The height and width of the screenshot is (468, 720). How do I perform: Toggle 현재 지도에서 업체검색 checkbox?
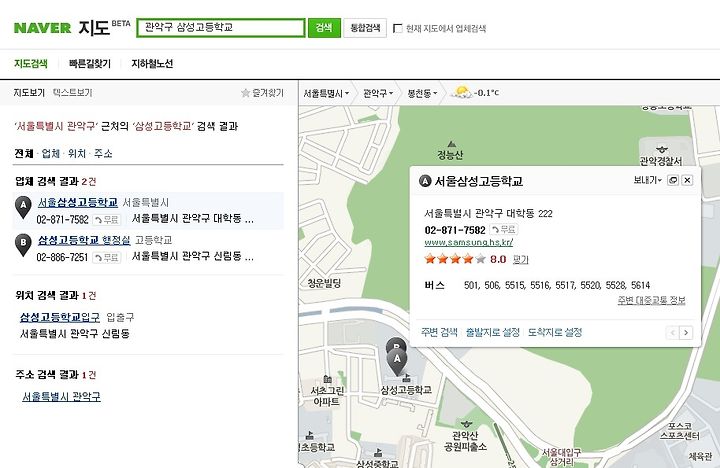click(x=398, y=28)
